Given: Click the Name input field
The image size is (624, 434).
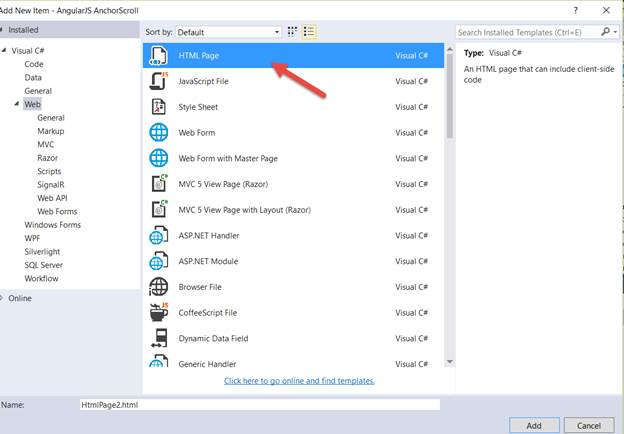Looking at the screenshot, I should [260, 405].
